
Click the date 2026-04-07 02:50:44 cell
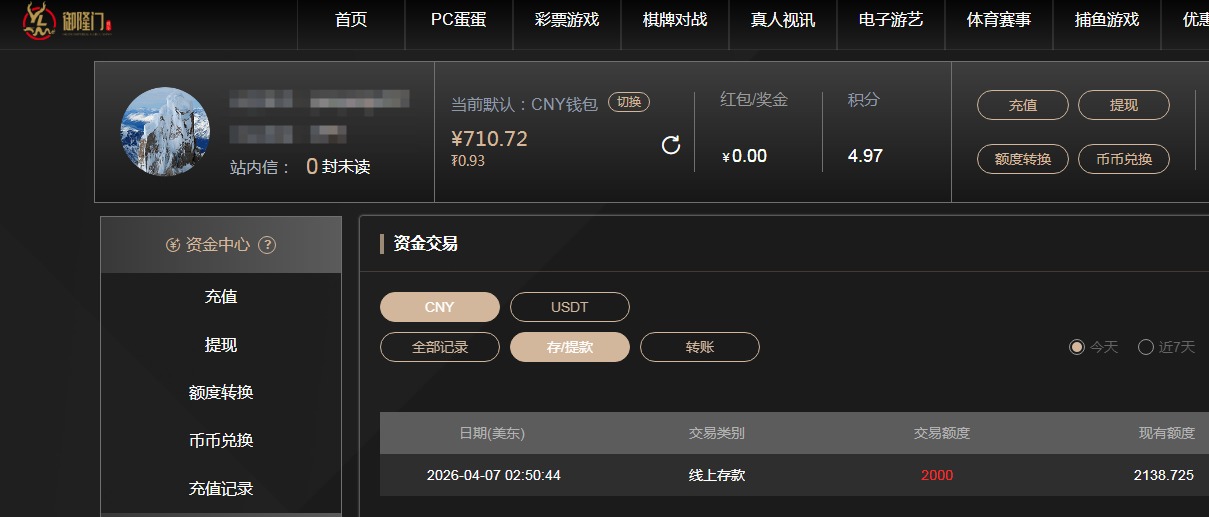point(493,475)
